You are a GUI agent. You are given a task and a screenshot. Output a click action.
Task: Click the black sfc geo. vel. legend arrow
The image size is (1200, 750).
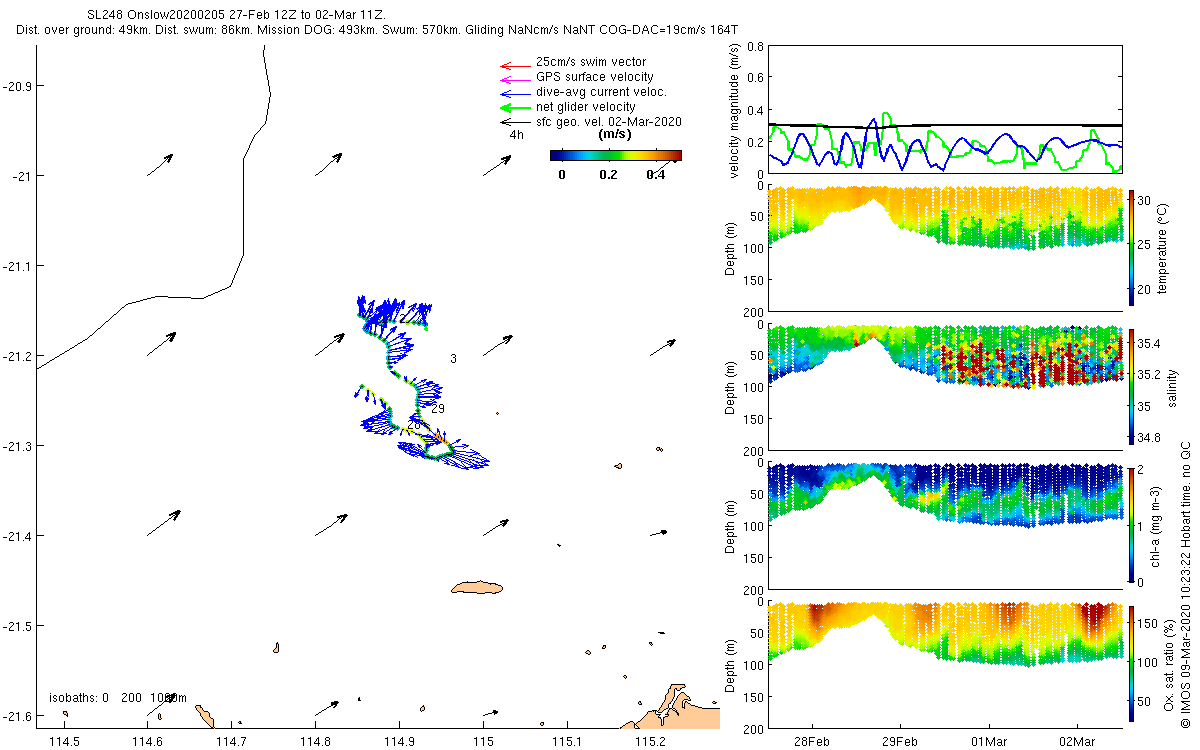pyautogui.click(x=513, y=122)
